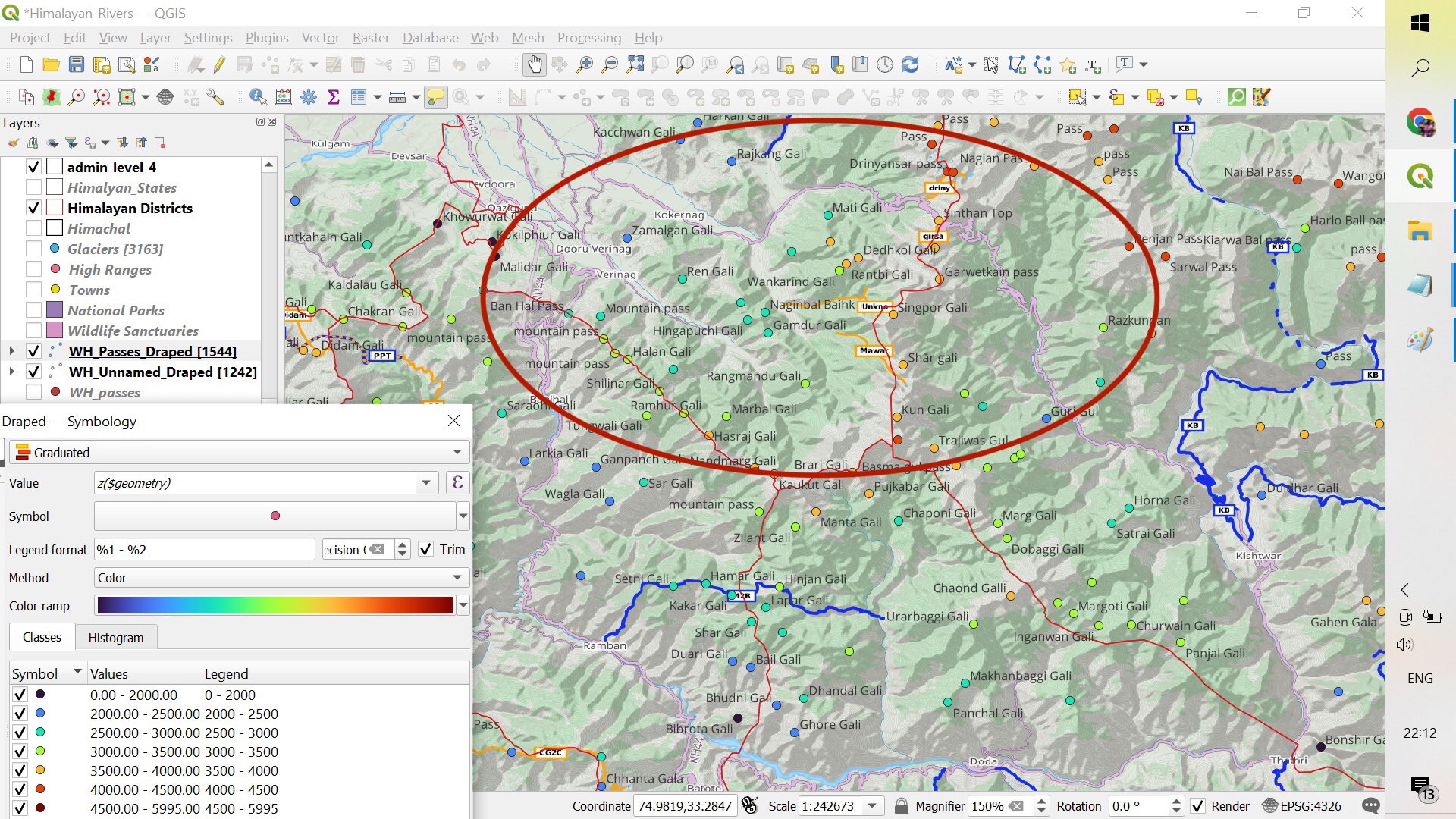Open the Processing Toolbox gear icon

pyautogui.click(x=309, y=97)
